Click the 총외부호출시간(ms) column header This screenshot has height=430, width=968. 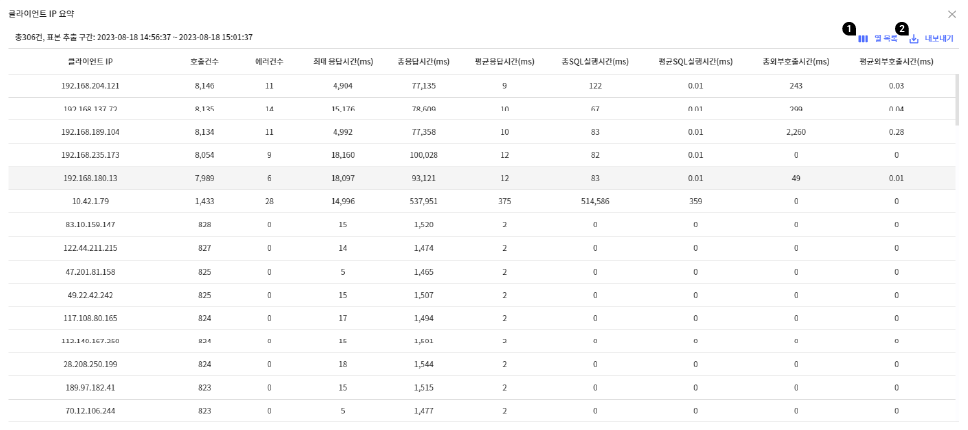(x=796, y=62)
